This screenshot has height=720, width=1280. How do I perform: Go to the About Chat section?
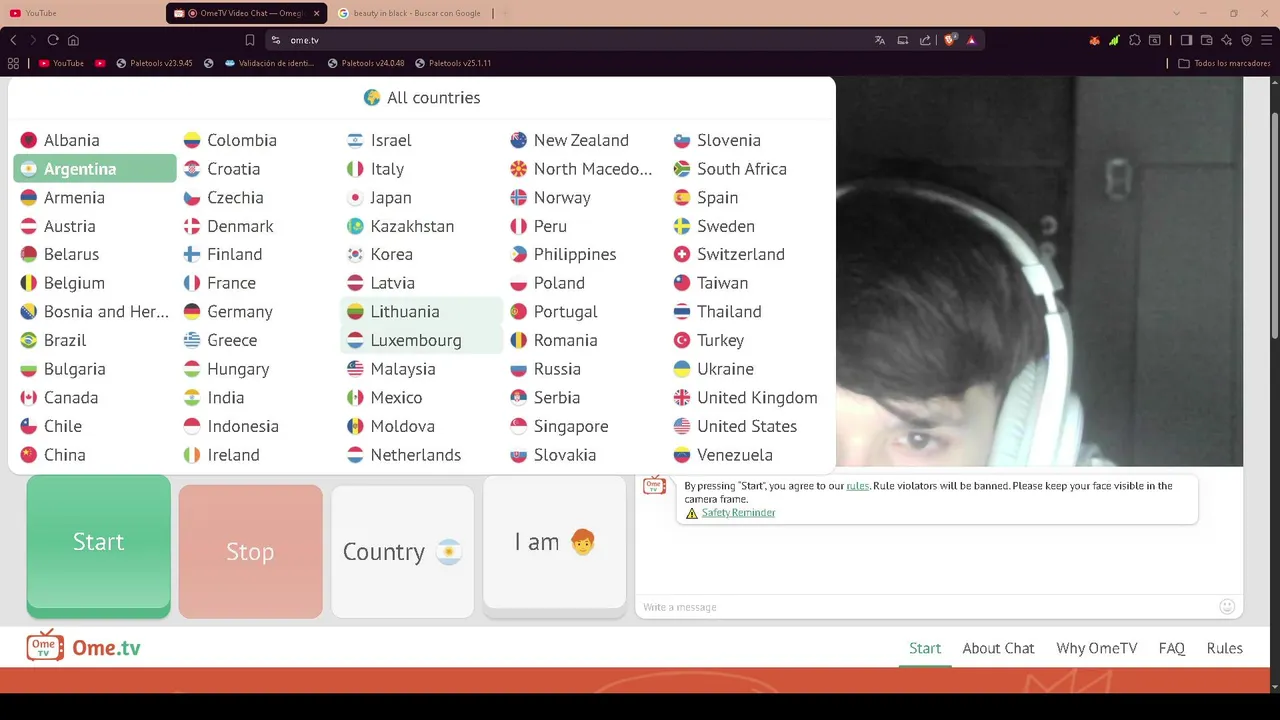(998, 648)
